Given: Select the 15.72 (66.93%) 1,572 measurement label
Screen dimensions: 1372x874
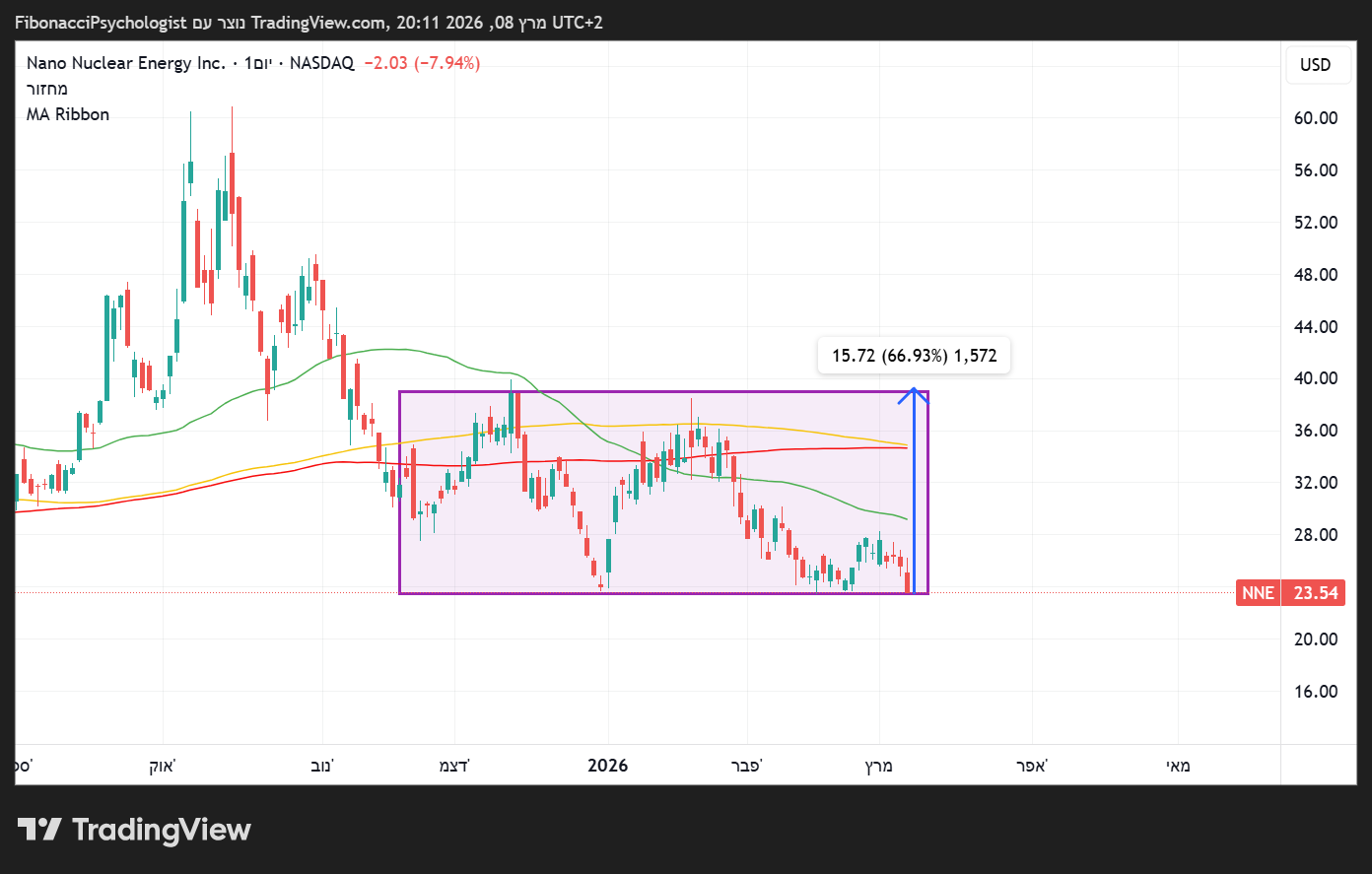Looking at the screenshot, I should pos(915,356).
